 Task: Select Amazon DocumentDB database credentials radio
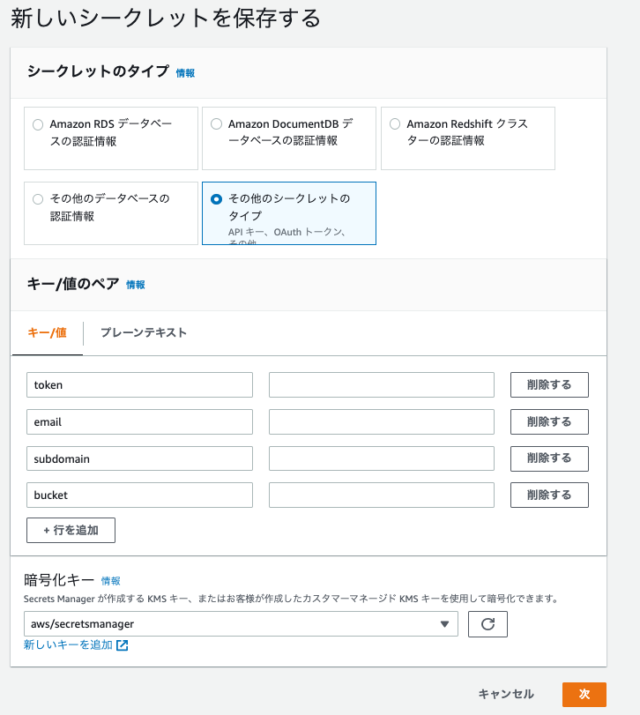pyautogui.click(x=217, y=124)
